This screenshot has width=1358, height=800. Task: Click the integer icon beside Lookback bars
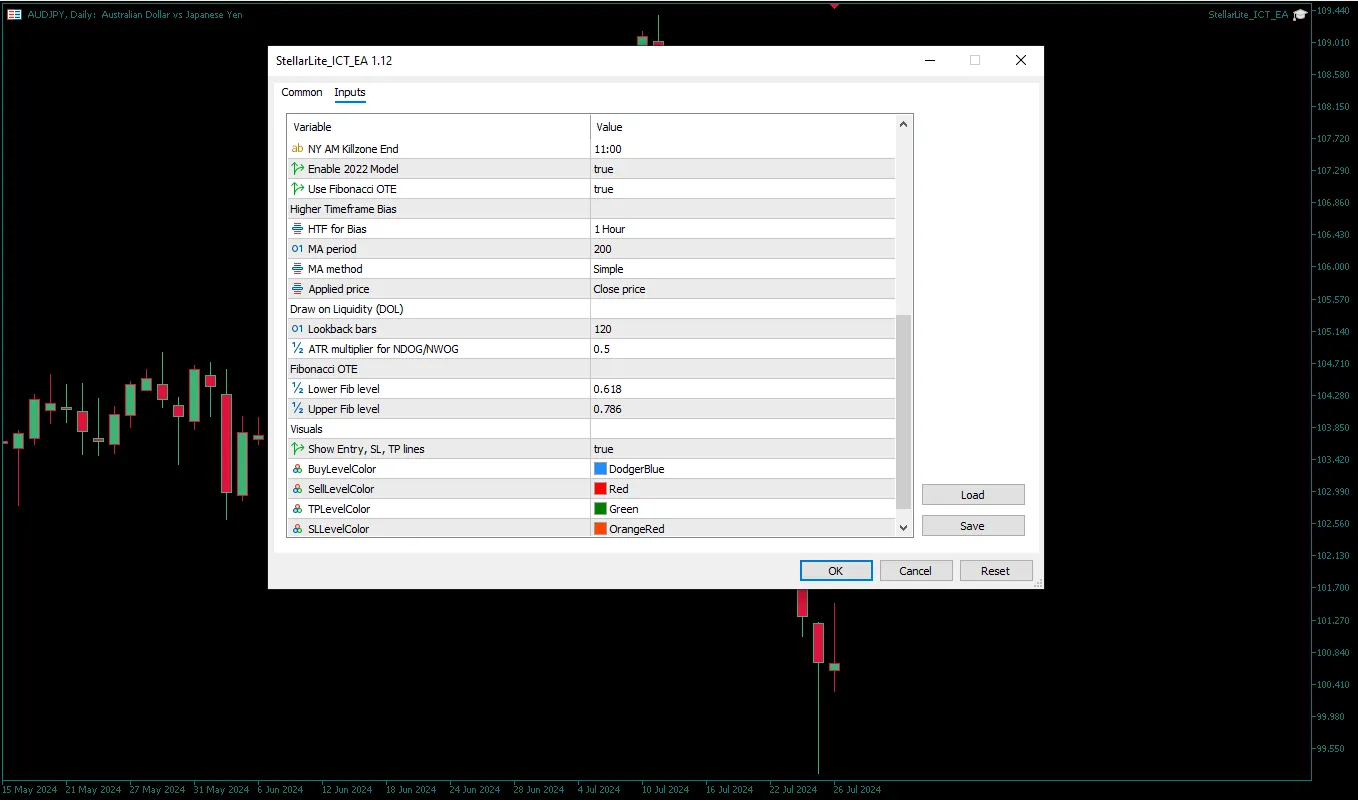pos(297,329)
